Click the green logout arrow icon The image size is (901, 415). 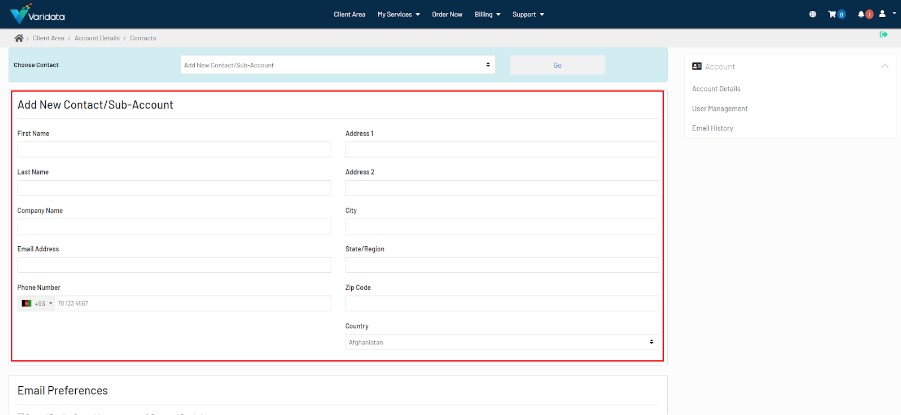[x=884, y=35]
